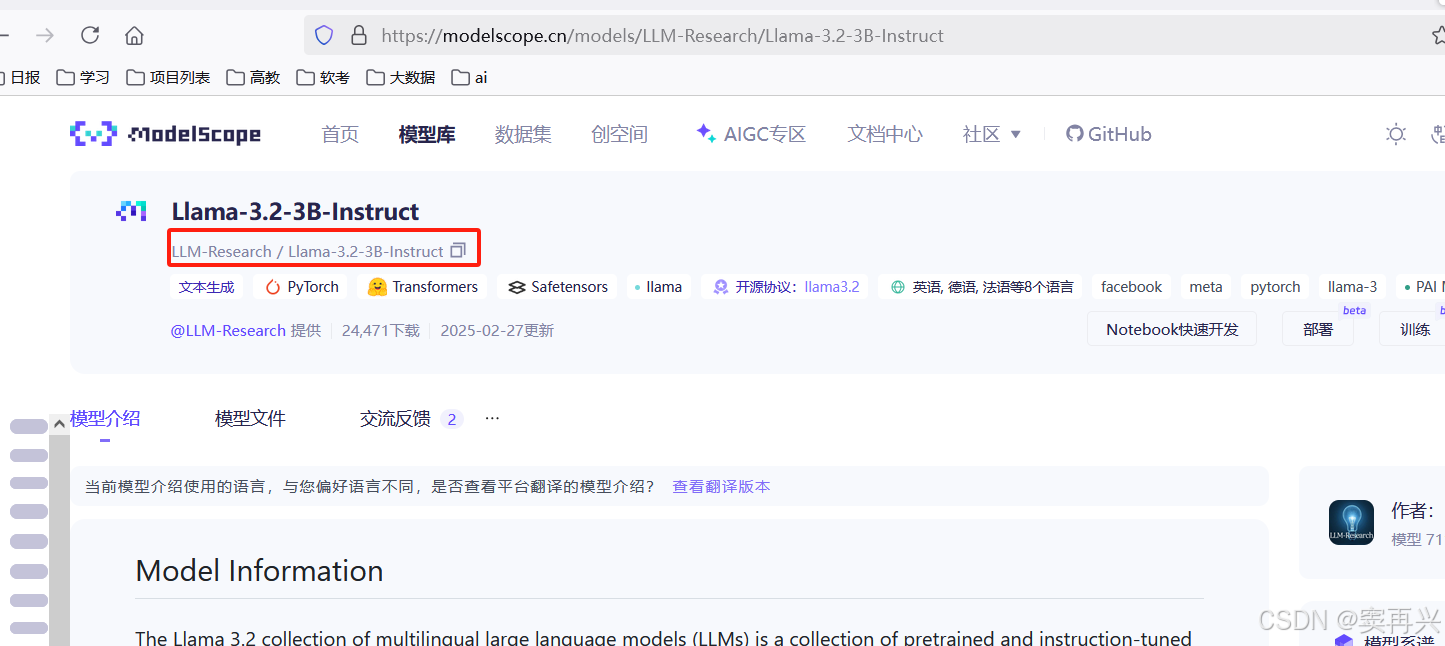This screenshot has width=1445, height=646.
Task: Click the llama-3 tag
Action: click(1352, 287)
